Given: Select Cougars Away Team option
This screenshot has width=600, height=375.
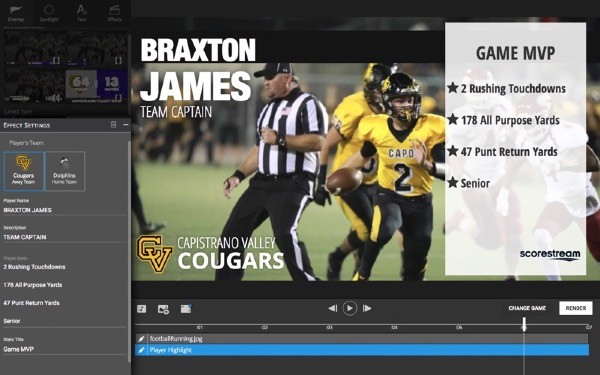Looking at the screenshot, I should pyautogui.click(x=24, y=171).
